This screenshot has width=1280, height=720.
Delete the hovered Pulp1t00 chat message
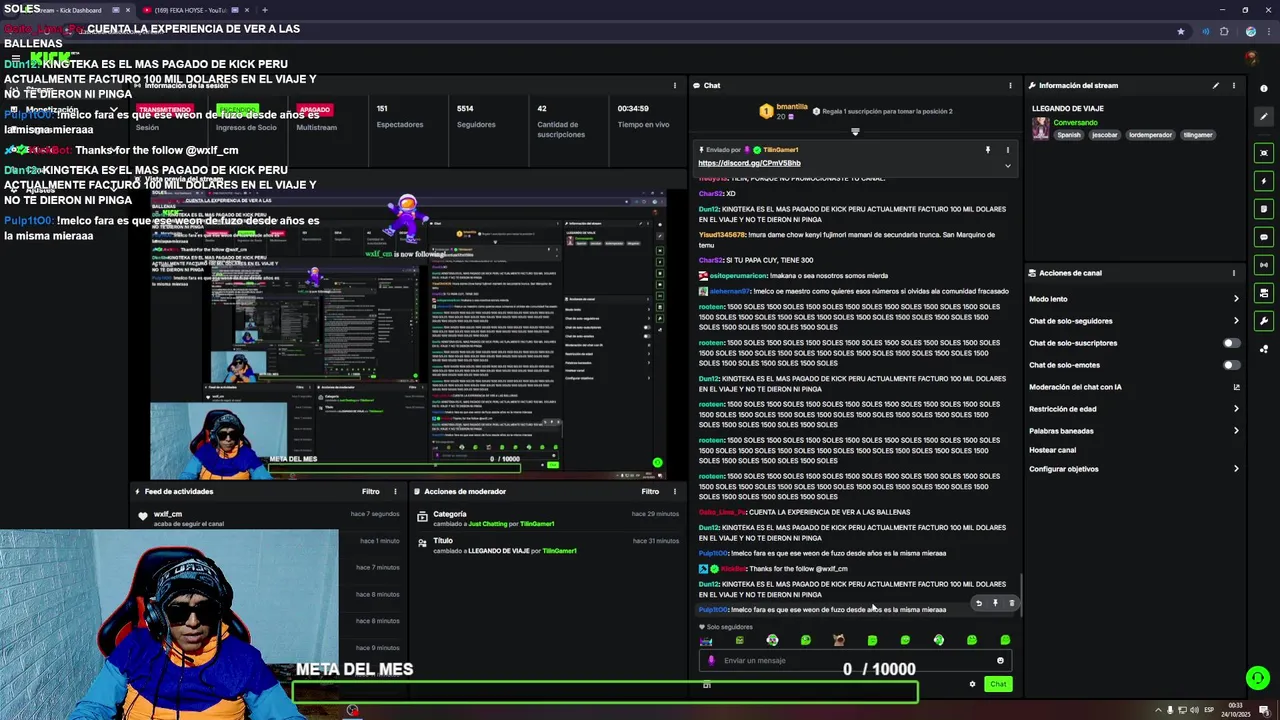pyautogui.click(x=1011, y=603)
